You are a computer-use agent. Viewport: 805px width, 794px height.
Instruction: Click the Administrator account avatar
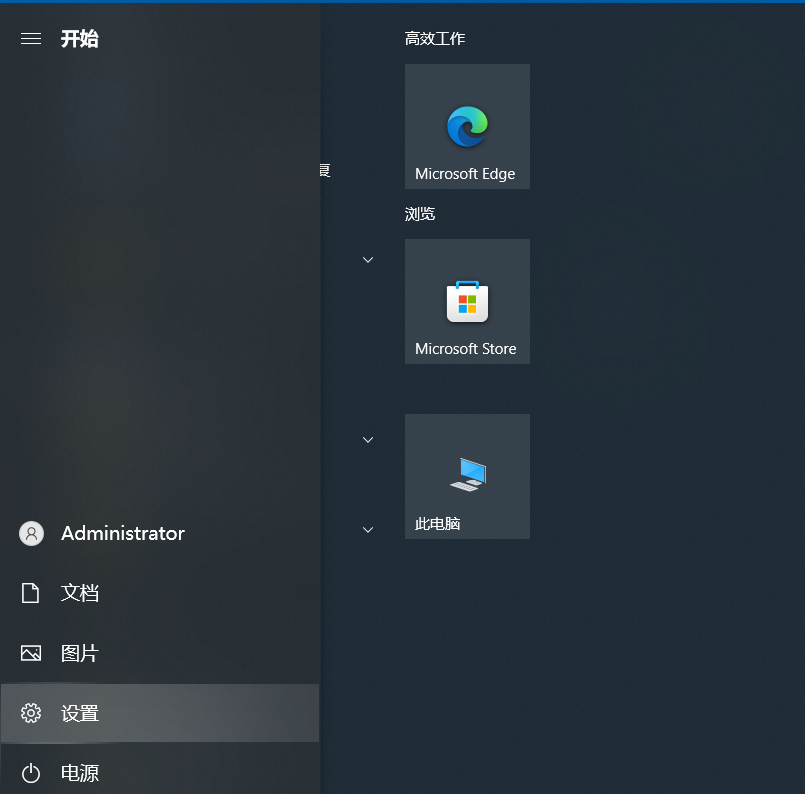31,533
